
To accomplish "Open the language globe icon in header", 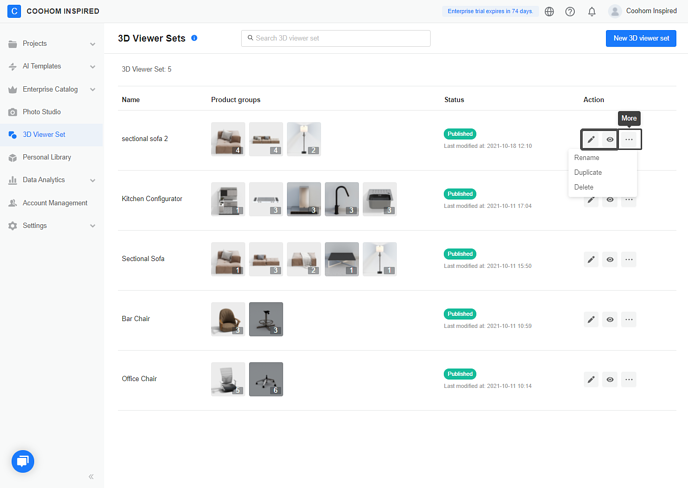I will [x=549, y=12].
